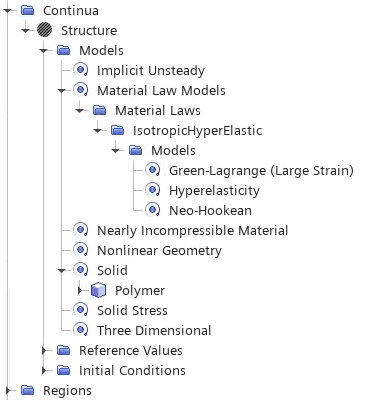Click the Nonlinear Geometry model icon
The height and width of the screenshot is (400, 380).
81,250
